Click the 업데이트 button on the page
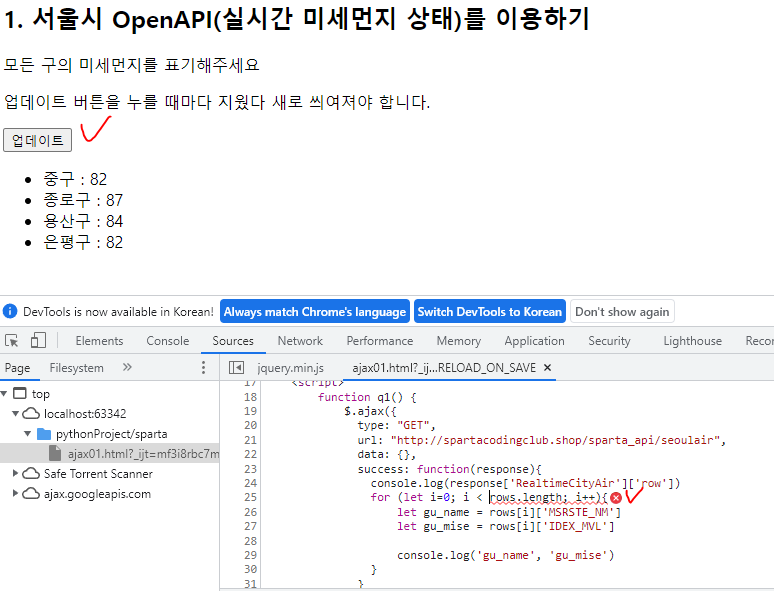Viewport: 774px width, 591px height. point(38,140)
